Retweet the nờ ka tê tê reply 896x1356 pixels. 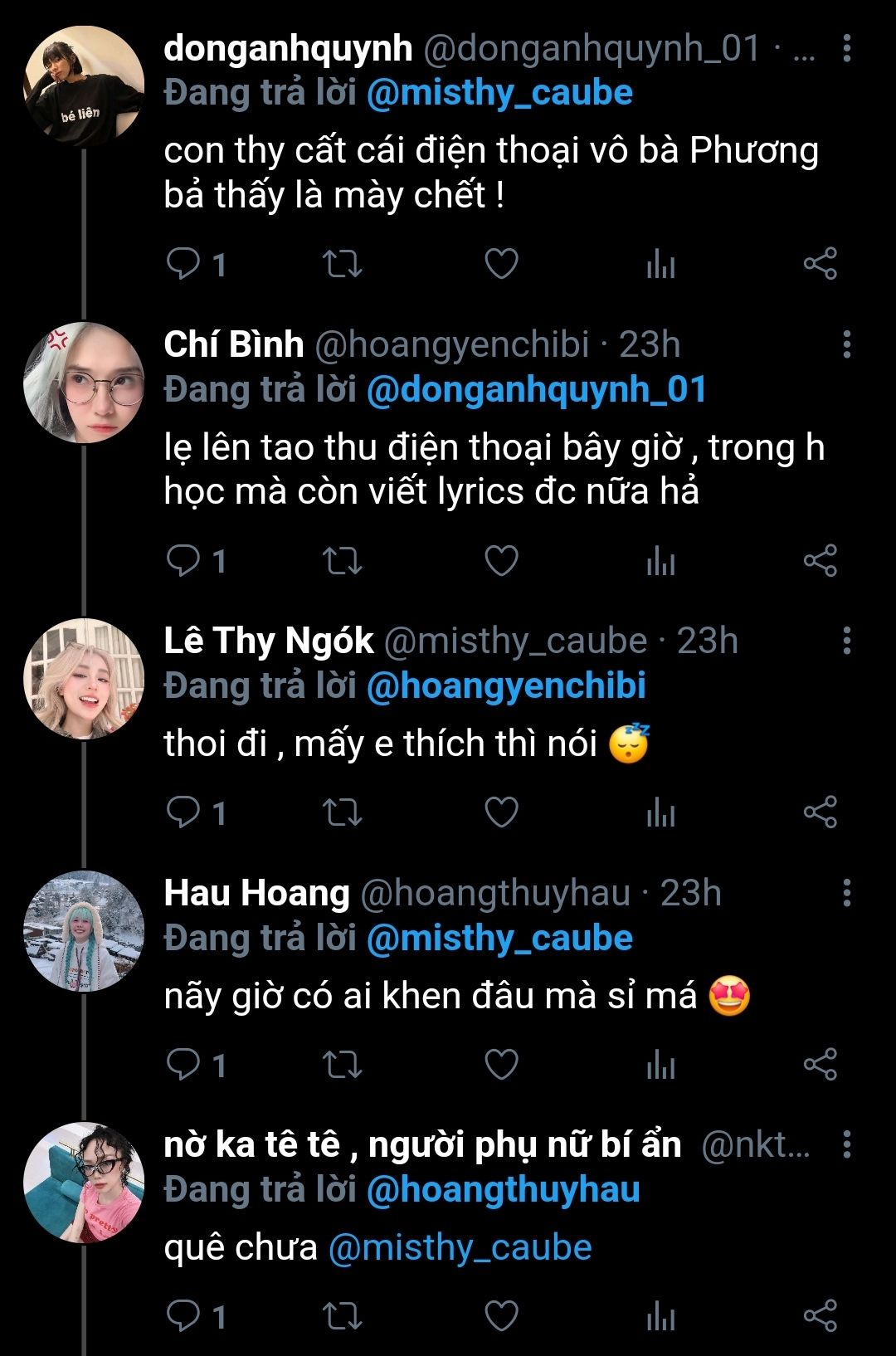[x=342, y=1316]
